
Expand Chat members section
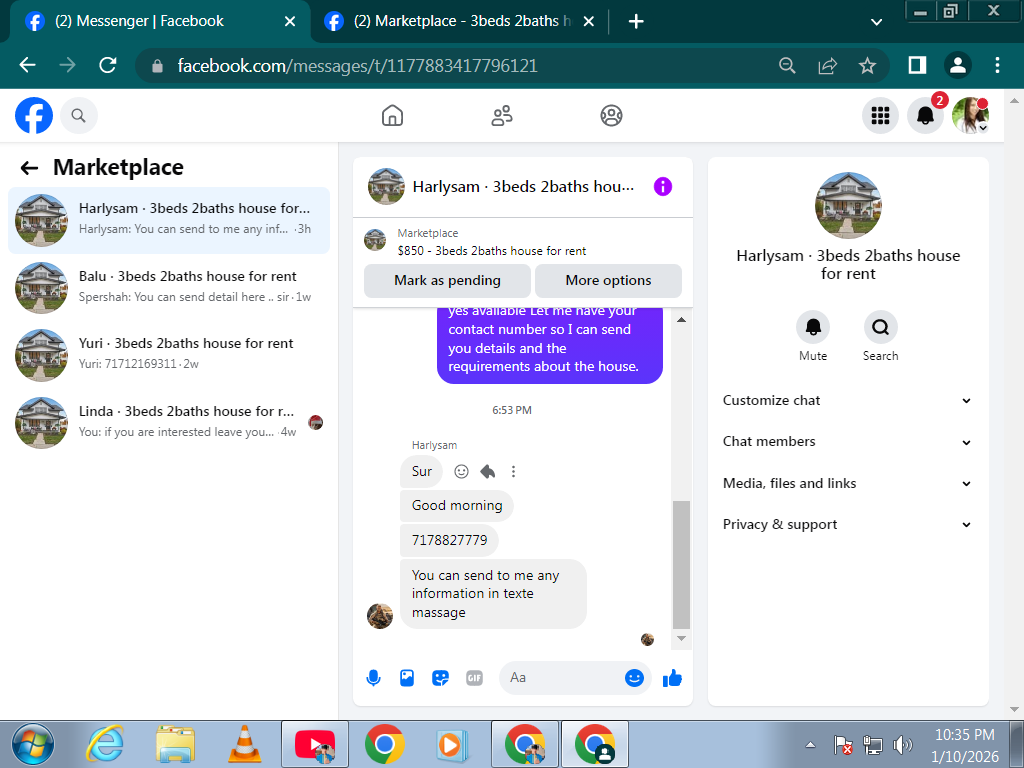click(847, 442)
